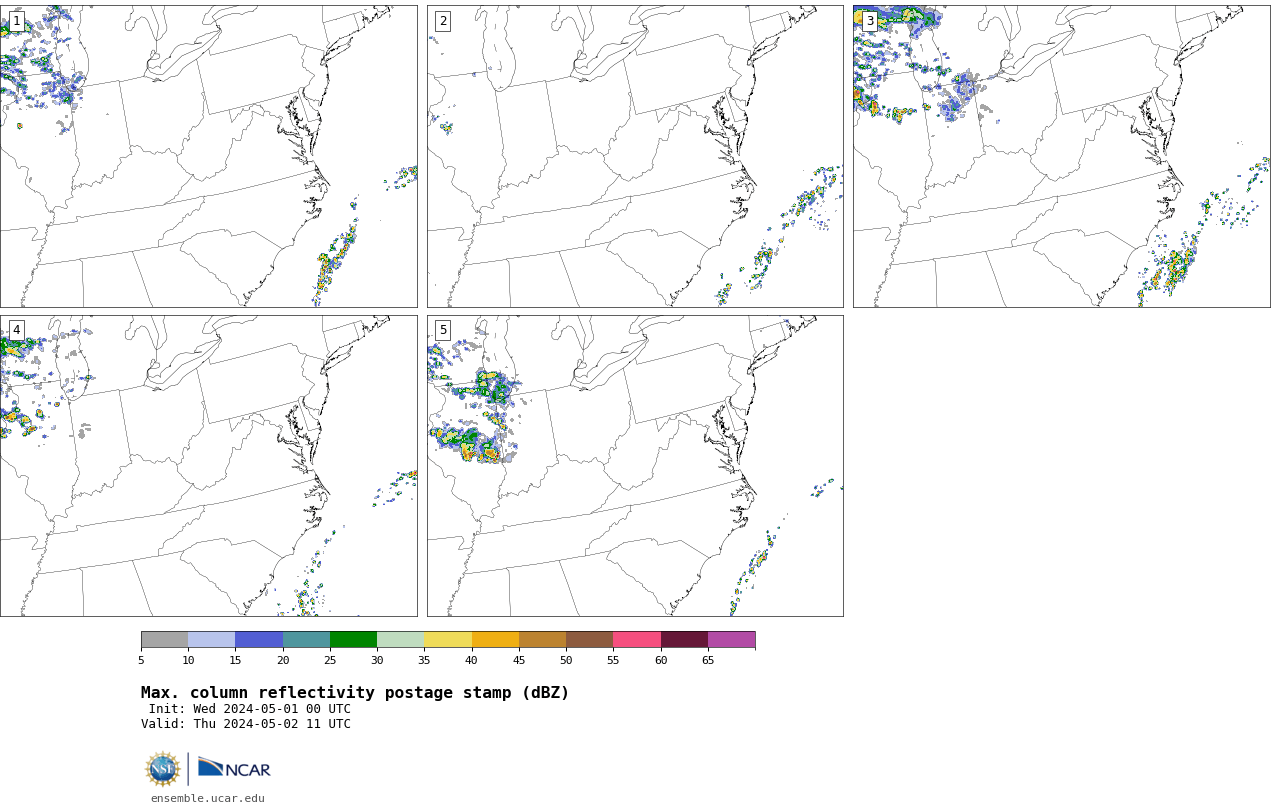Open ensemble member 3 map panel
The height and width of the screenshot is (809, 1280).
pos(1061,156)
